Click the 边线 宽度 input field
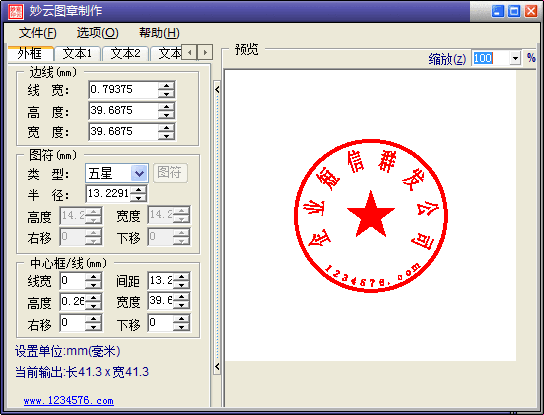Screen dimensions: 544x415 [x=124, y=131]
